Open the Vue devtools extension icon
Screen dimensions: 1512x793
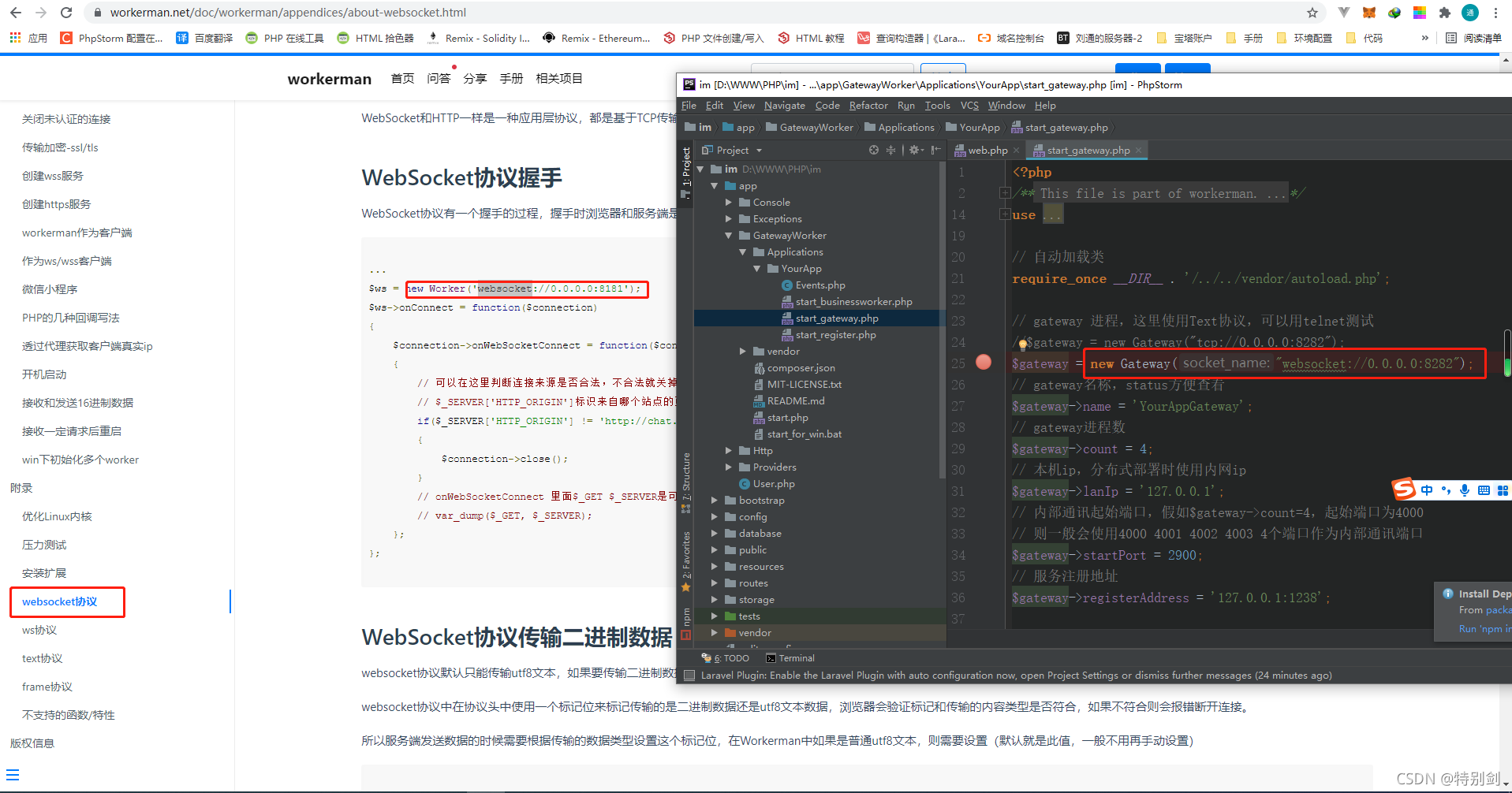(x=1344, y=13)
